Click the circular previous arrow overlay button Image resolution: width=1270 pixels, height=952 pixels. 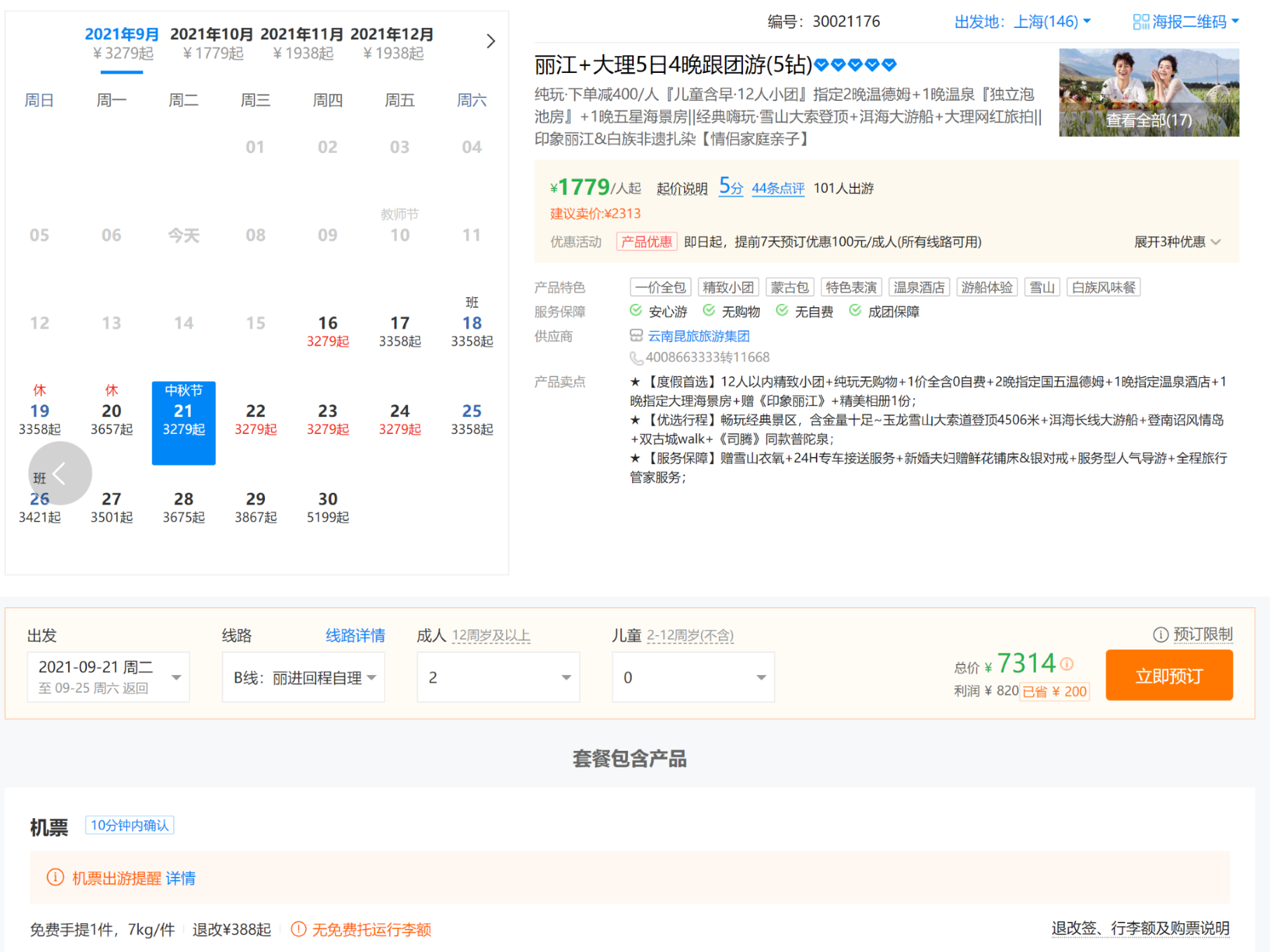click(60, 473)
